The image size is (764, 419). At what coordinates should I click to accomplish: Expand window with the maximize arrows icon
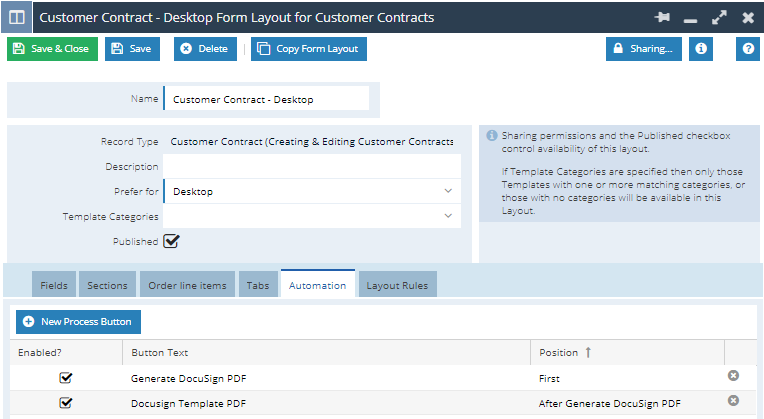[719, 18]
